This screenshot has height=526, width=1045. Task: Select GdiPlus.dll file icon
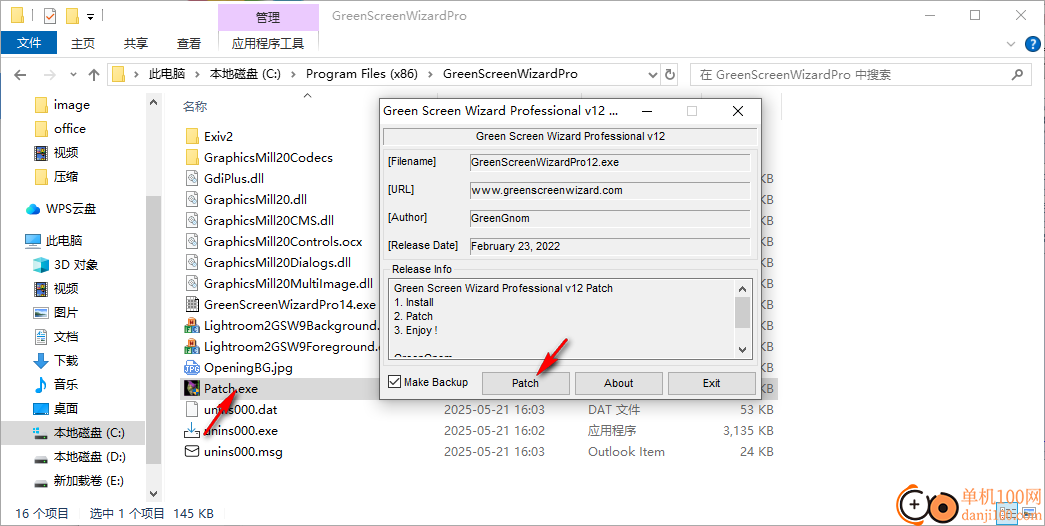(x=192, y=179)
